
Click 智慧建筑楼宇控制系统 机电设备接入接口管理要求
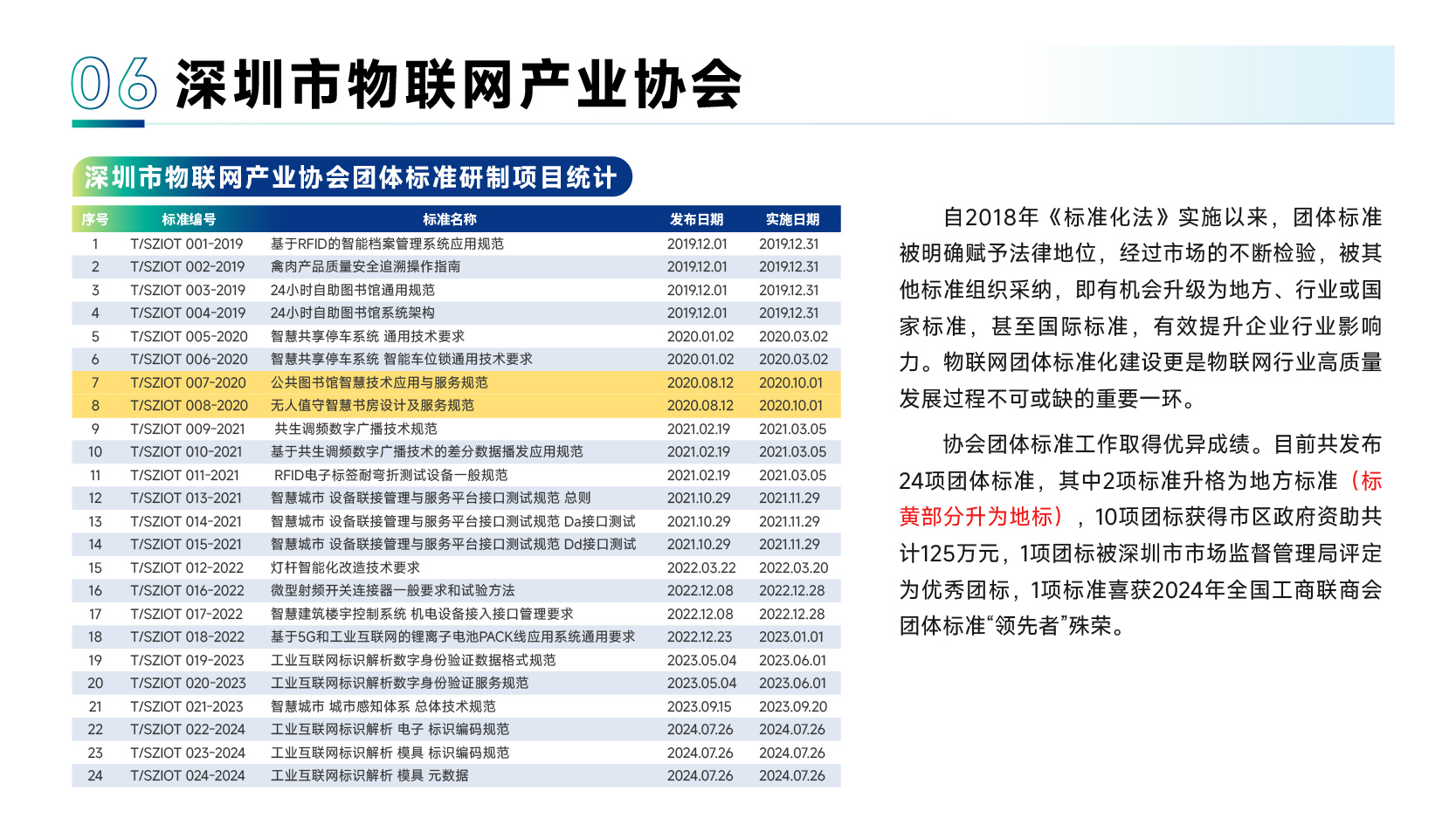[x=422, y=614]
